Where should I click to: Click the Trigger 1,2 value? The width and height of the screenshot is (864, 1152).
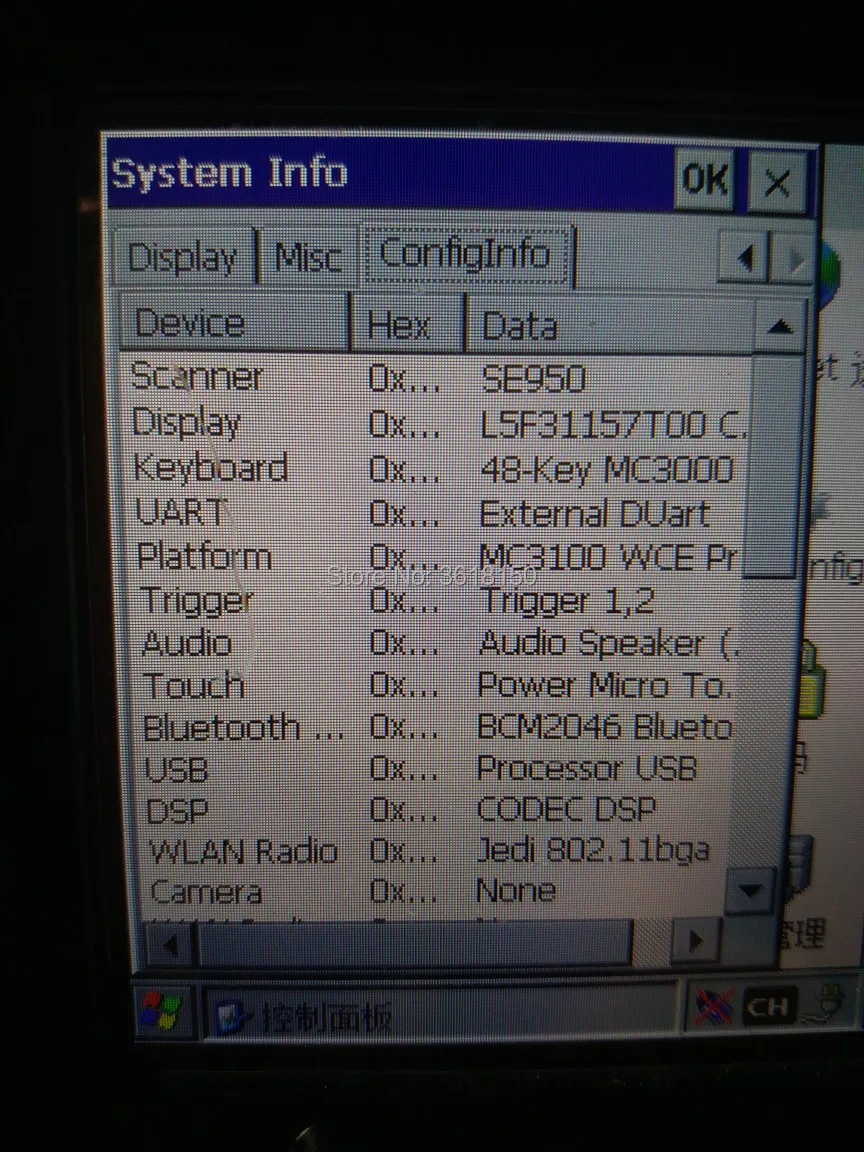(x=566, y=601)
